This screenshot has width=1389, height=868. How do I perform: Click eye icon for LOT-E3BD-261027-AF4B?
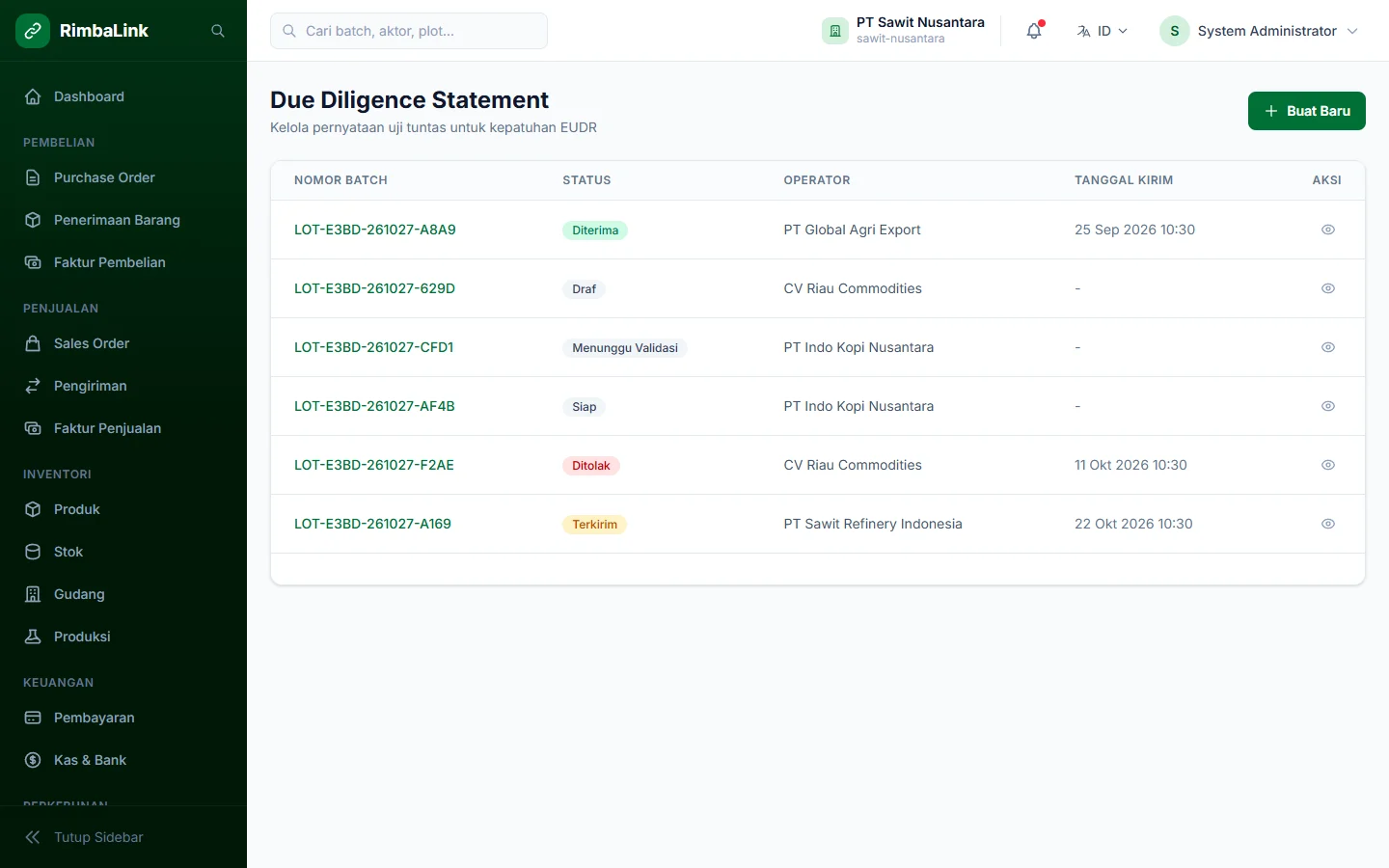1328,406
